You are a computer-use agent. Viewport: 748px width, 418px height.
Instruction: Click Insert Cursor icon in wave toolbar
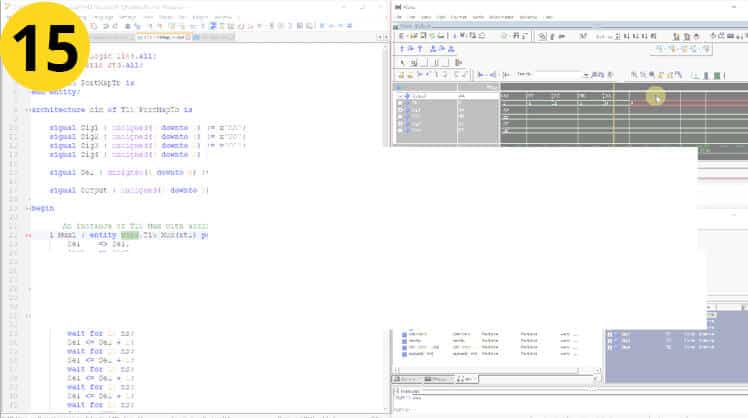[x=401, y=75]
